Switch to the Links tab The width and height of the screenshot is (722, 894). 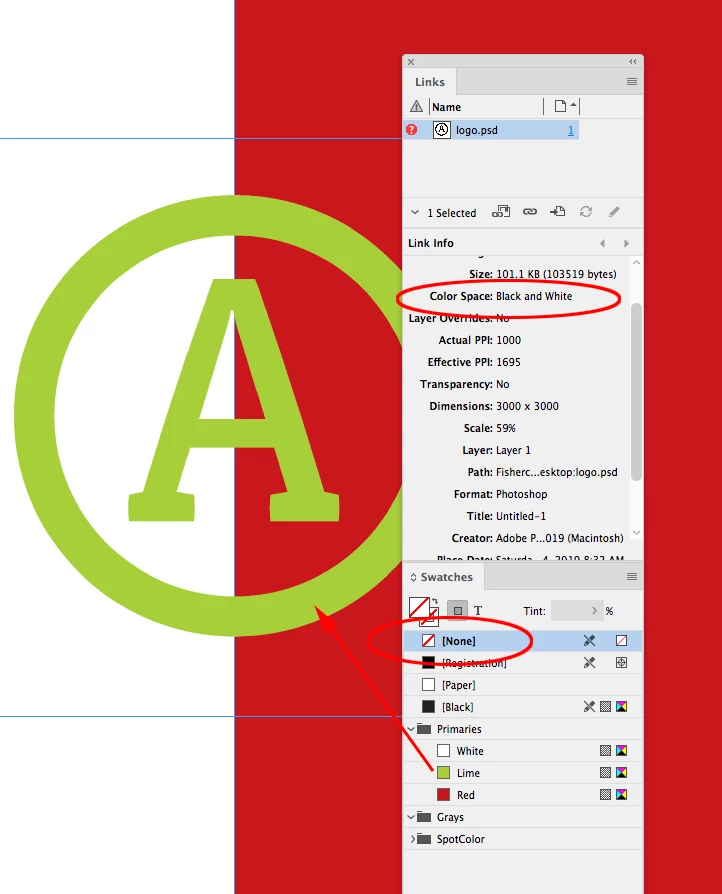coord(430,82)
